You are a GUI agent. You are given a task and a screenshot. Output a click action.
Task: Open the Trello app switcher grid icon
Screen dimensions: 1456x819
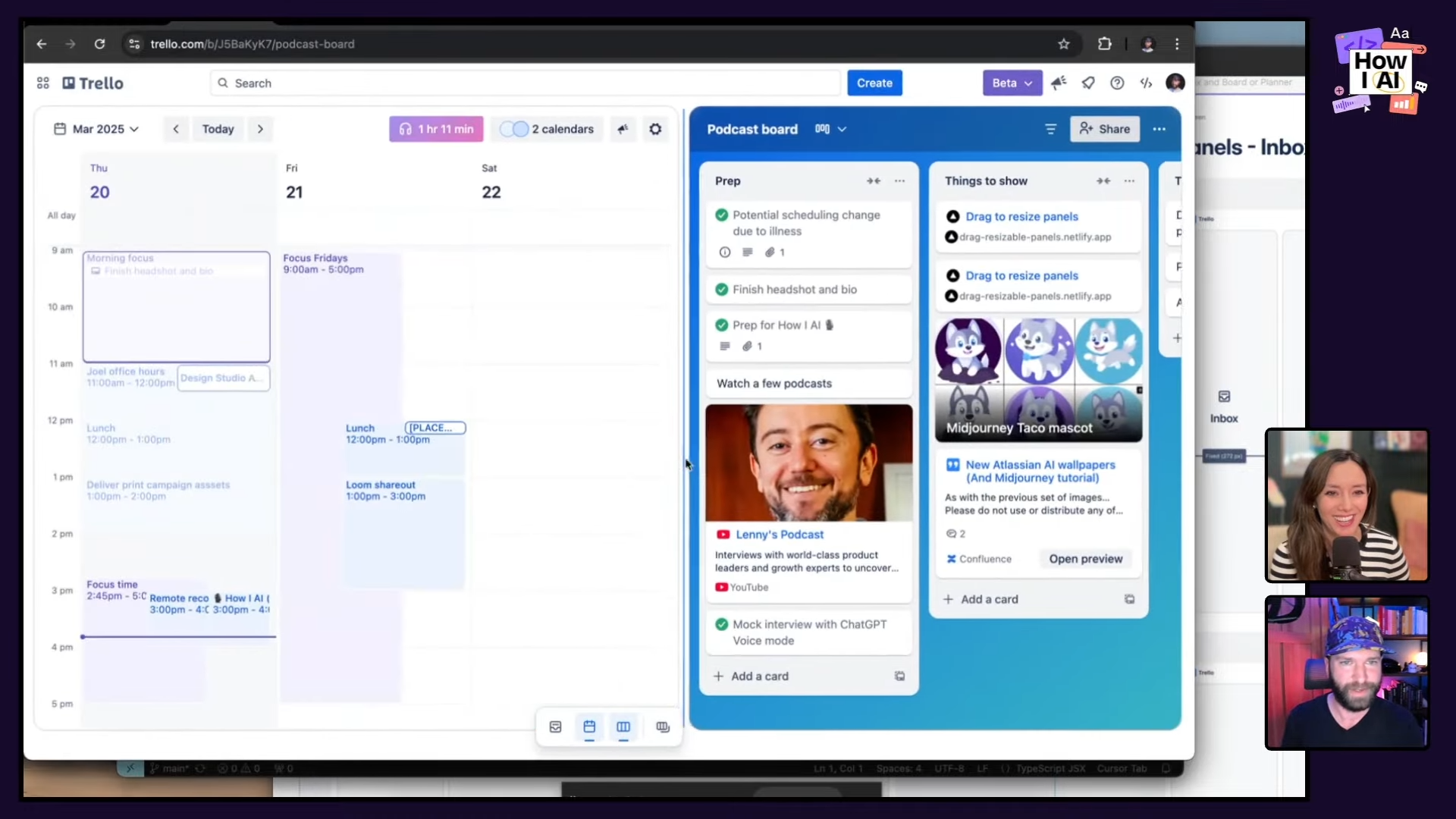point(43,83)
